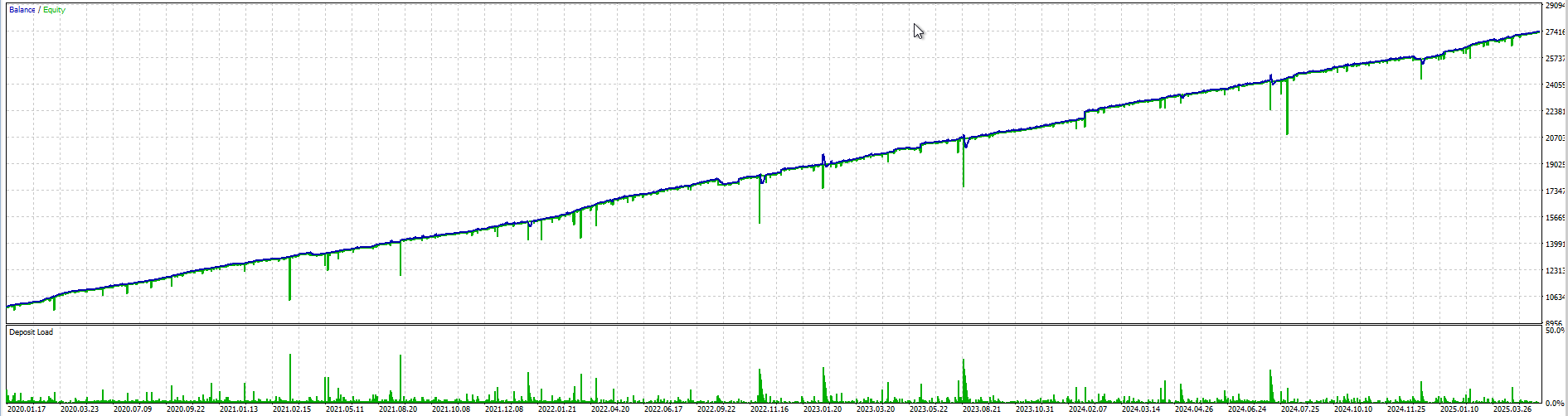Pick the 2023.08.21 date axis label
Image resolution: width=1568 pixels, height=416 pixels.
pos(982,409)
